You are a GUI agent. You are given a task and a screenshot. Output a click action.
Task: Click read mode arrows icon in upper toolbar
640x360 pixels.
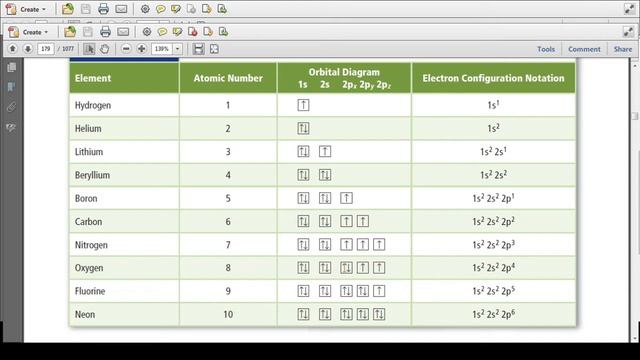click(x=629, y=9)
